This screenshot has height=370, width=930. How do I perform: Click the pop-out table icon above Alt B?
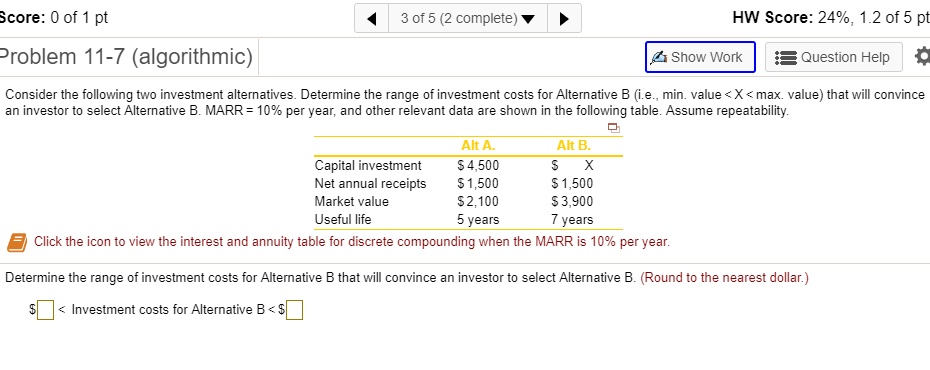coord(614,127)
